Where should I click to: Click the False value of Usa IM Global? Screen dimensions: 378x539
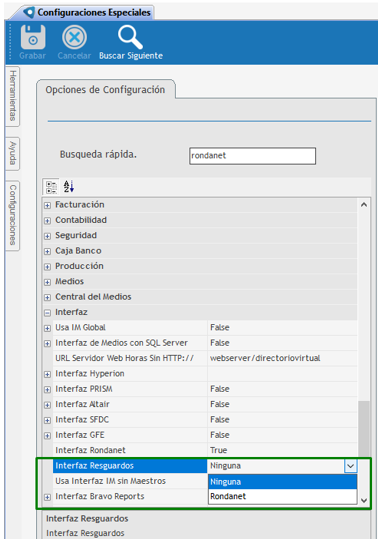pyautogui.click(x=220, y=328)
